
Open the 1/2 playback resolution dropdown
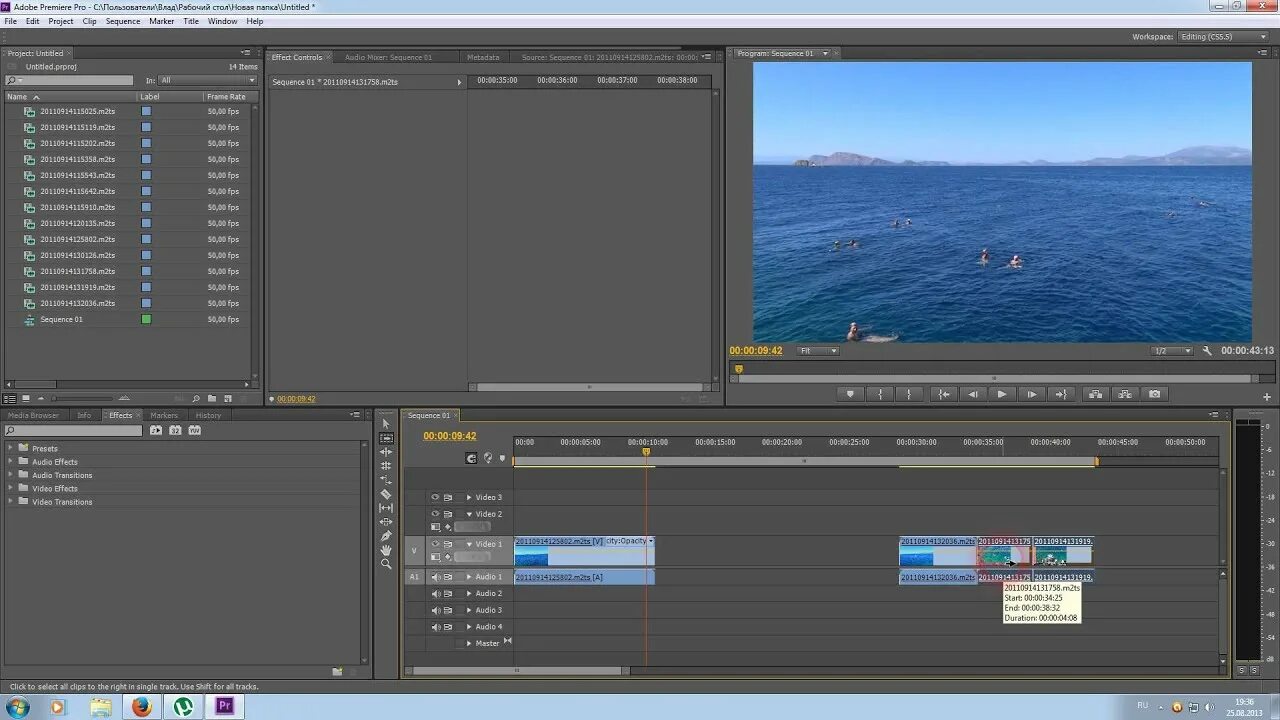point(1172,351)
